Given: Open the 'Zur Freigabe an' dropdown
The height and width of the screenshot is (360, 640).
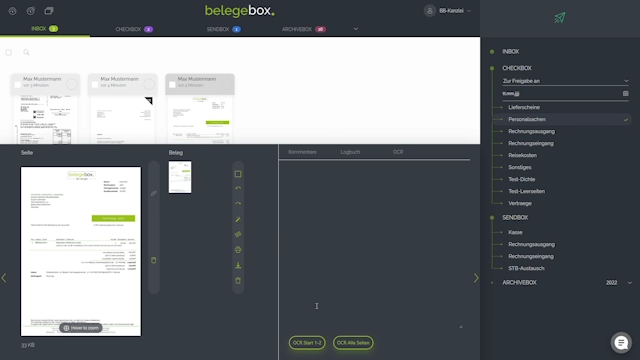Looking at the screenshot, I should point(565,81).
